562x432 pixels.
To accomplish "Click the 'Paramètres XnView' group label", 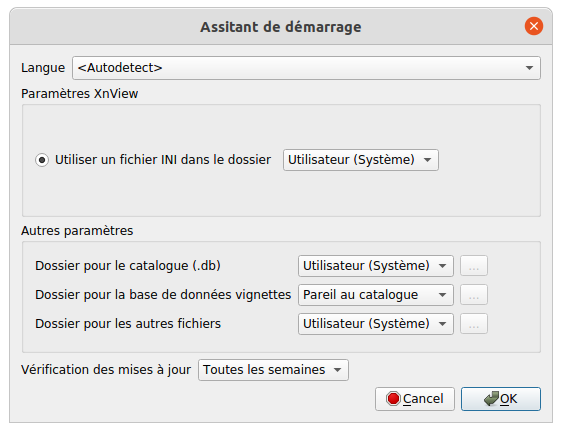I will [x=80, y=94].
